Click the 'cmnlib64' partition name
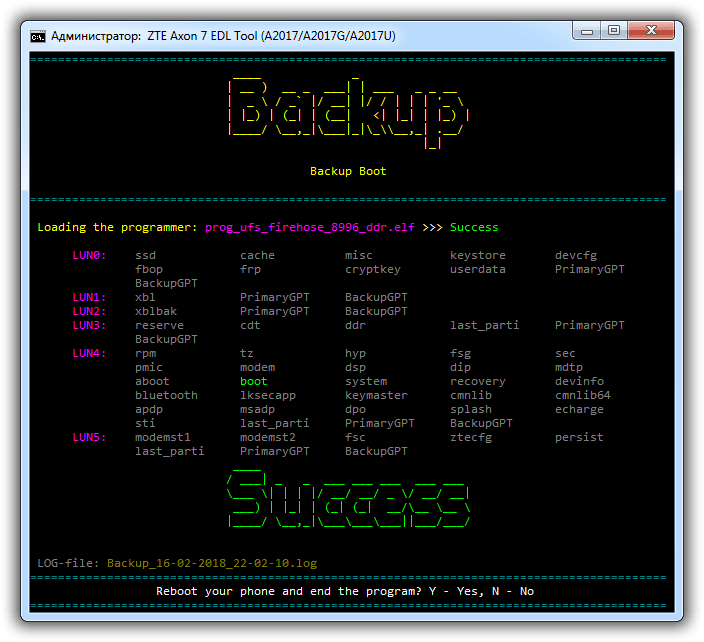 (x=583, y=395)
